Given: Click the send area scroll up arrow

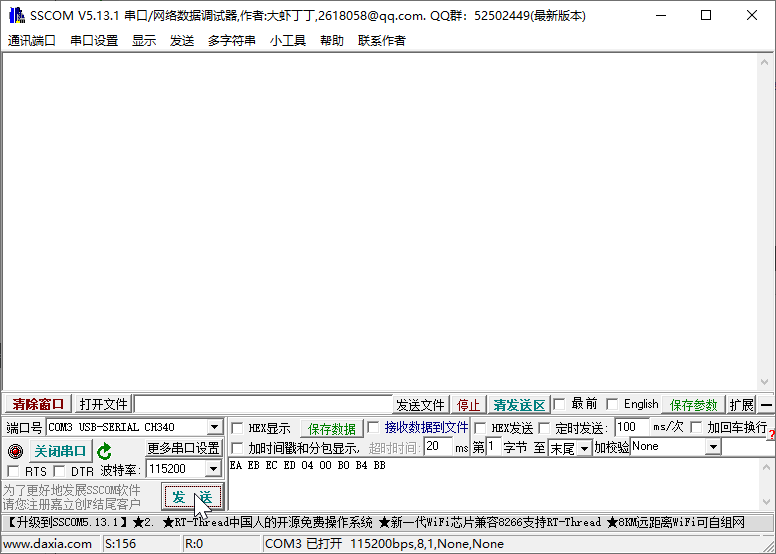Looking at the screenshot, I should [766, 467].
